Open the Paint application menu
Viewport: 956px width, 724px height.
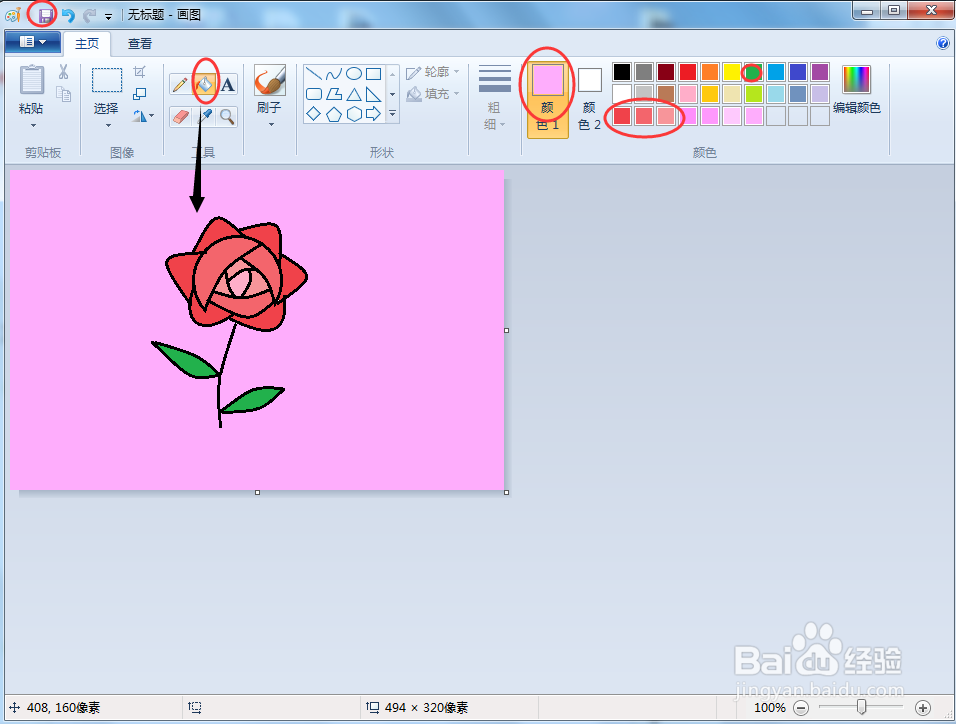pos(33,42)
